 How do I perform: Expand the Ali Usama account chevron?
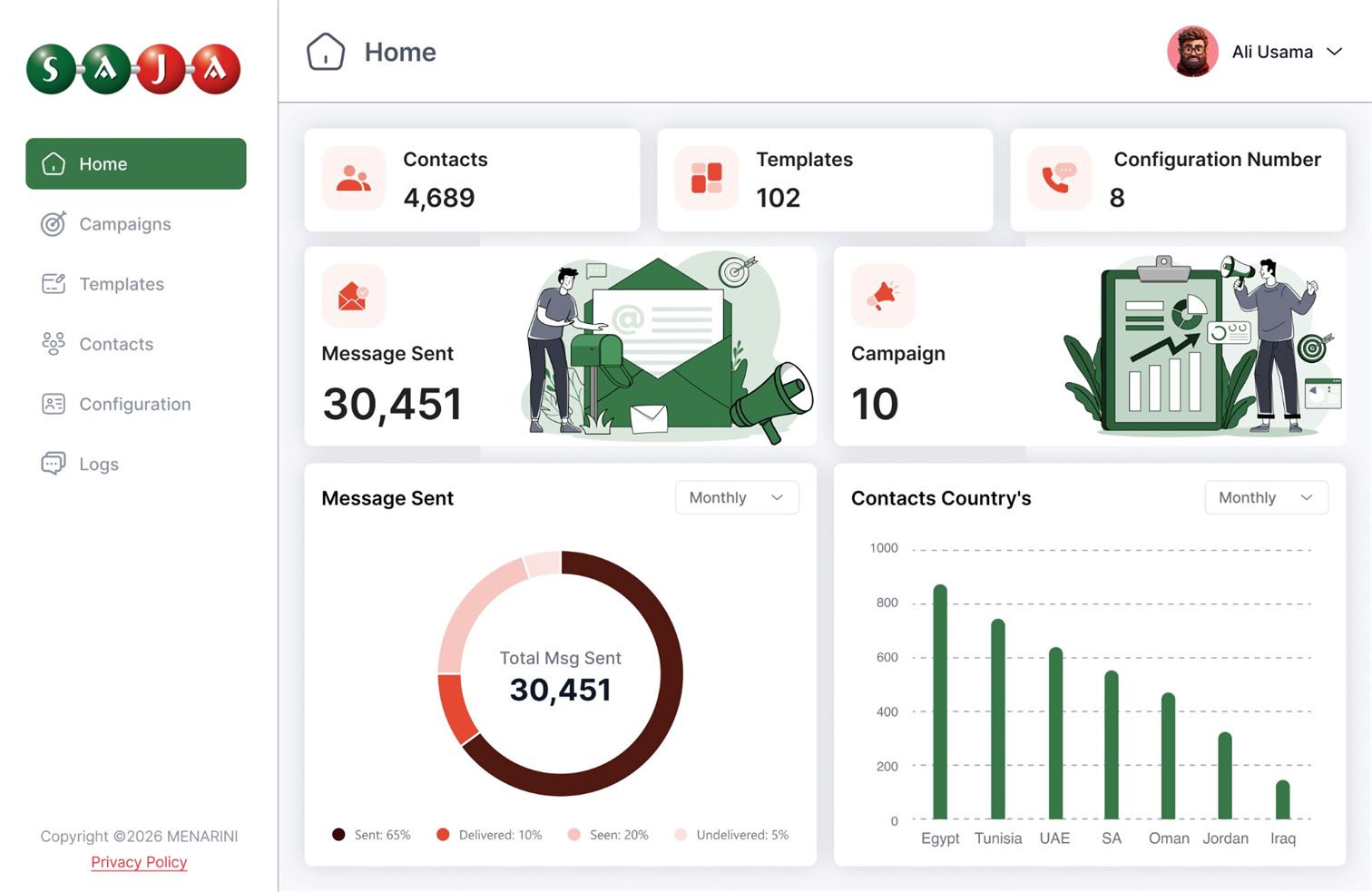1334,52
